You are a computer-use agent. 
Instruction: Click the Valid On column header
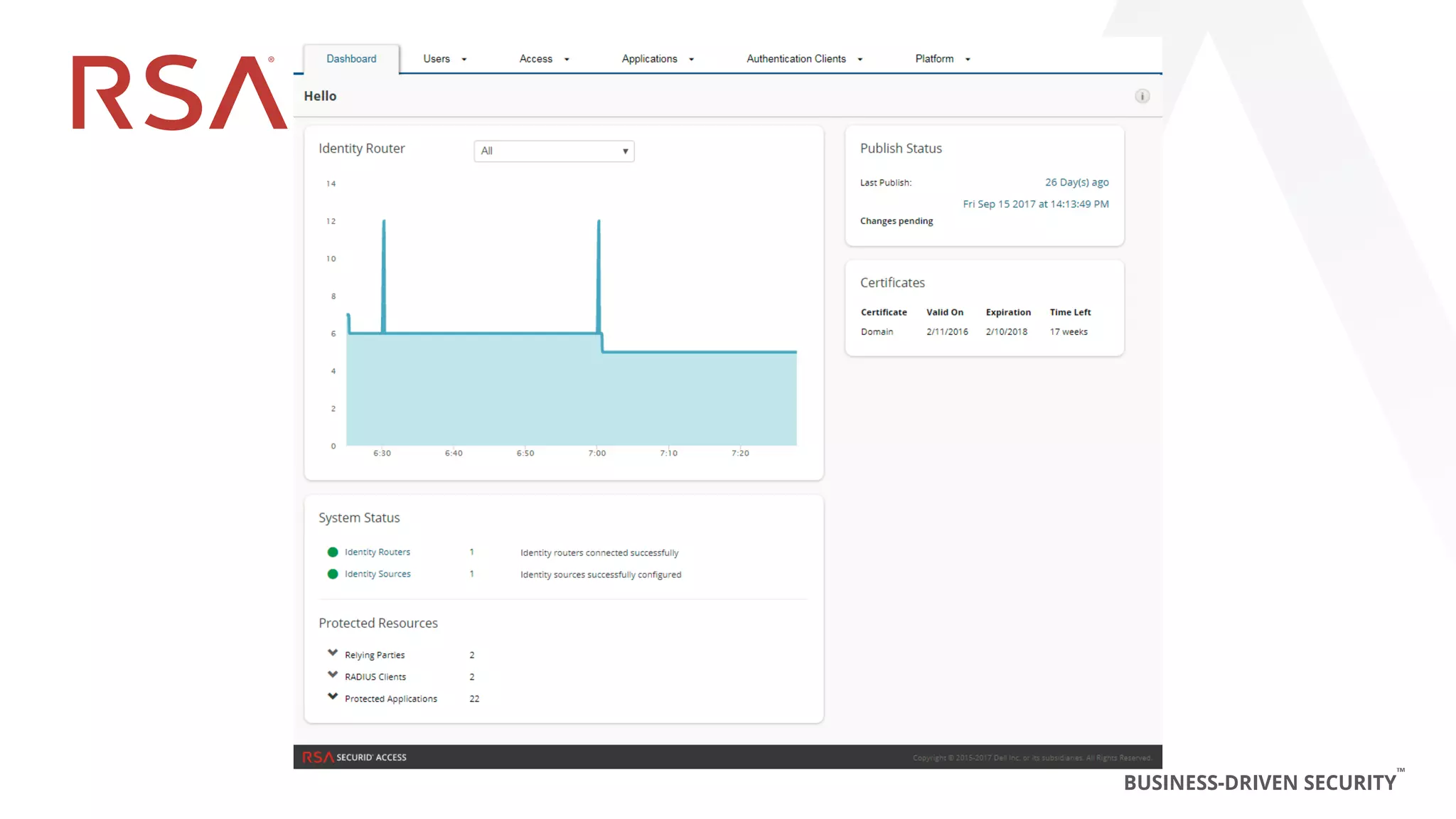coord(945,313)
